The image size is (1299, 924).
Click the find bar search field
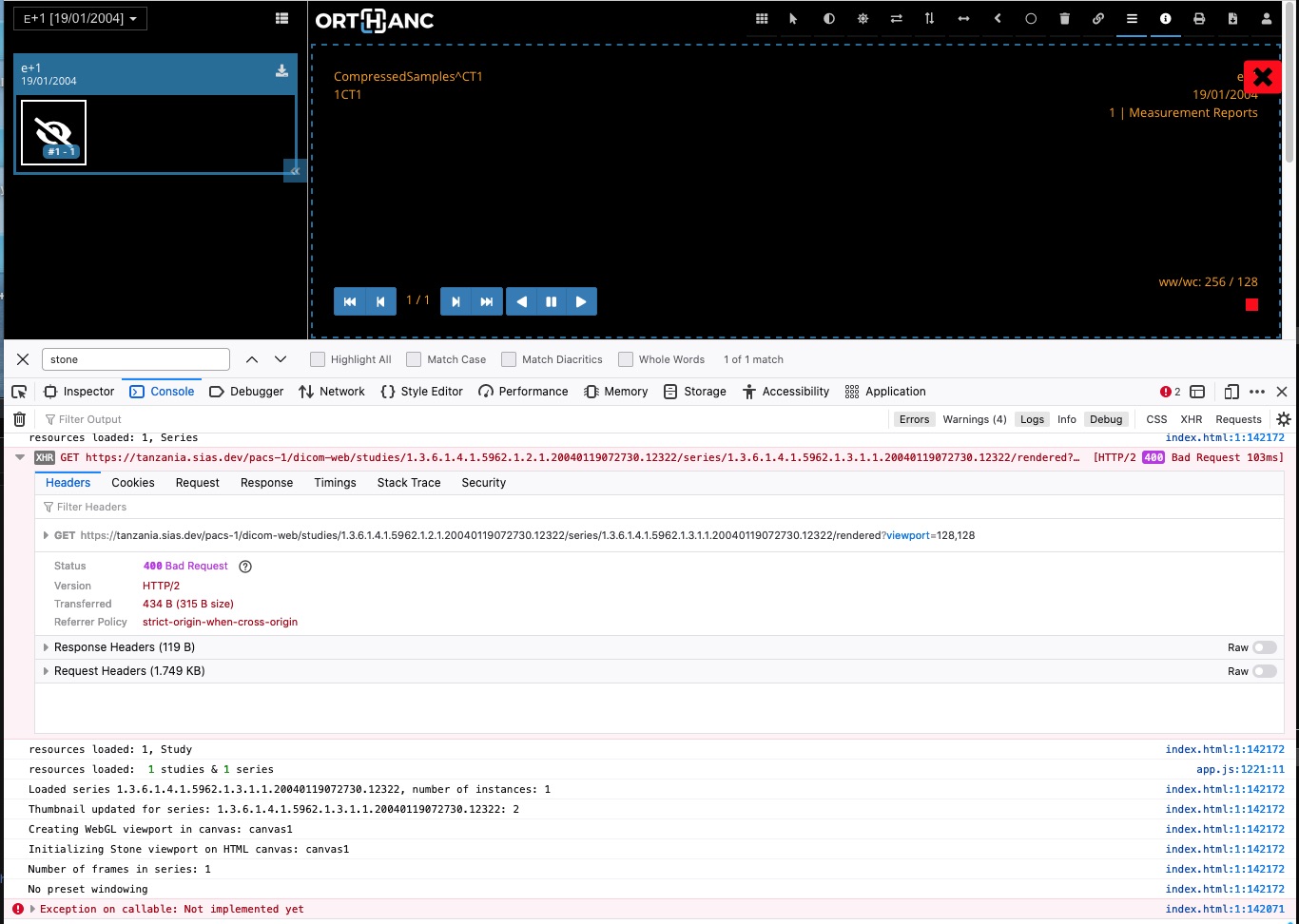click(x=136, y=359)
